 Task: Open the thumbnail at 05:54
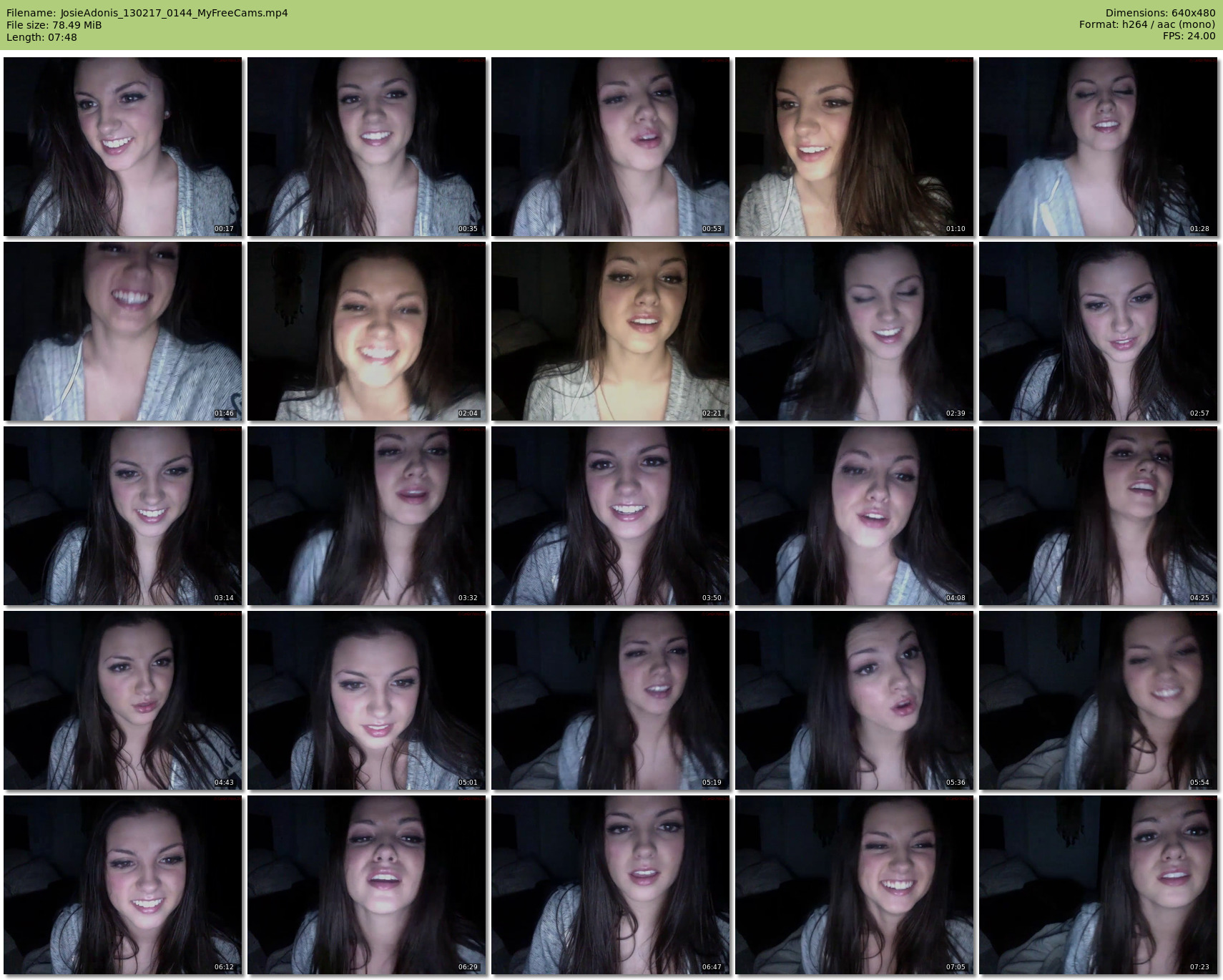[1098, 700]
